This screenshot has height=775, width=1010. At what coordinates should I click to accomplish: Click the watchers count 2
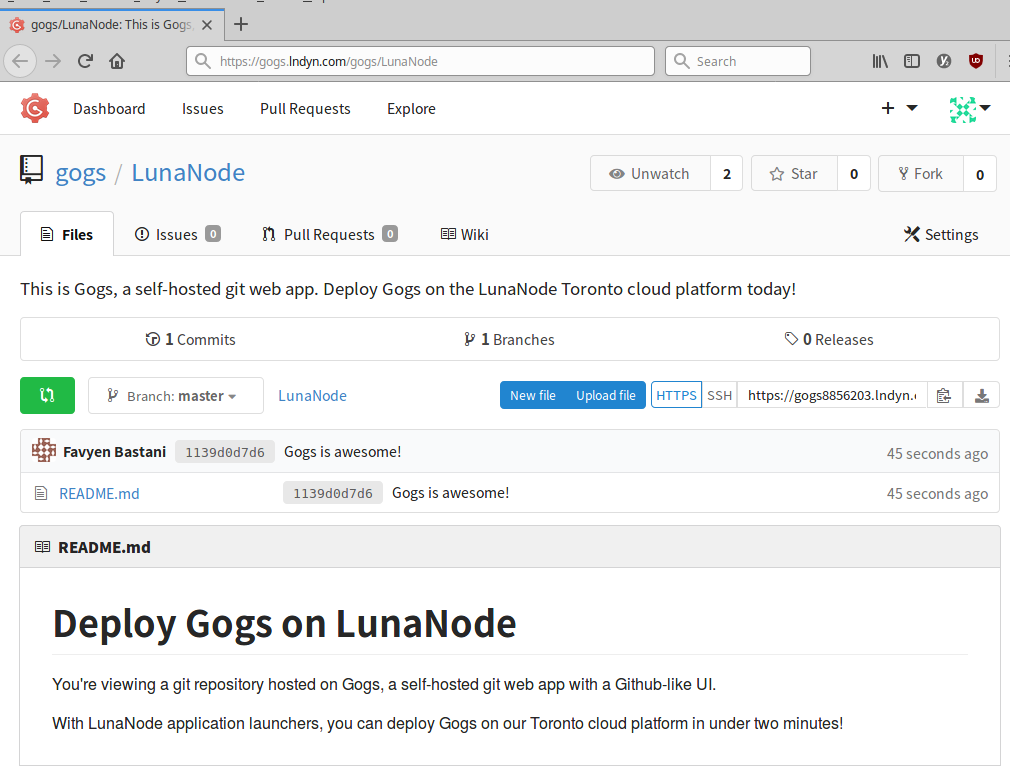point(727,174)
